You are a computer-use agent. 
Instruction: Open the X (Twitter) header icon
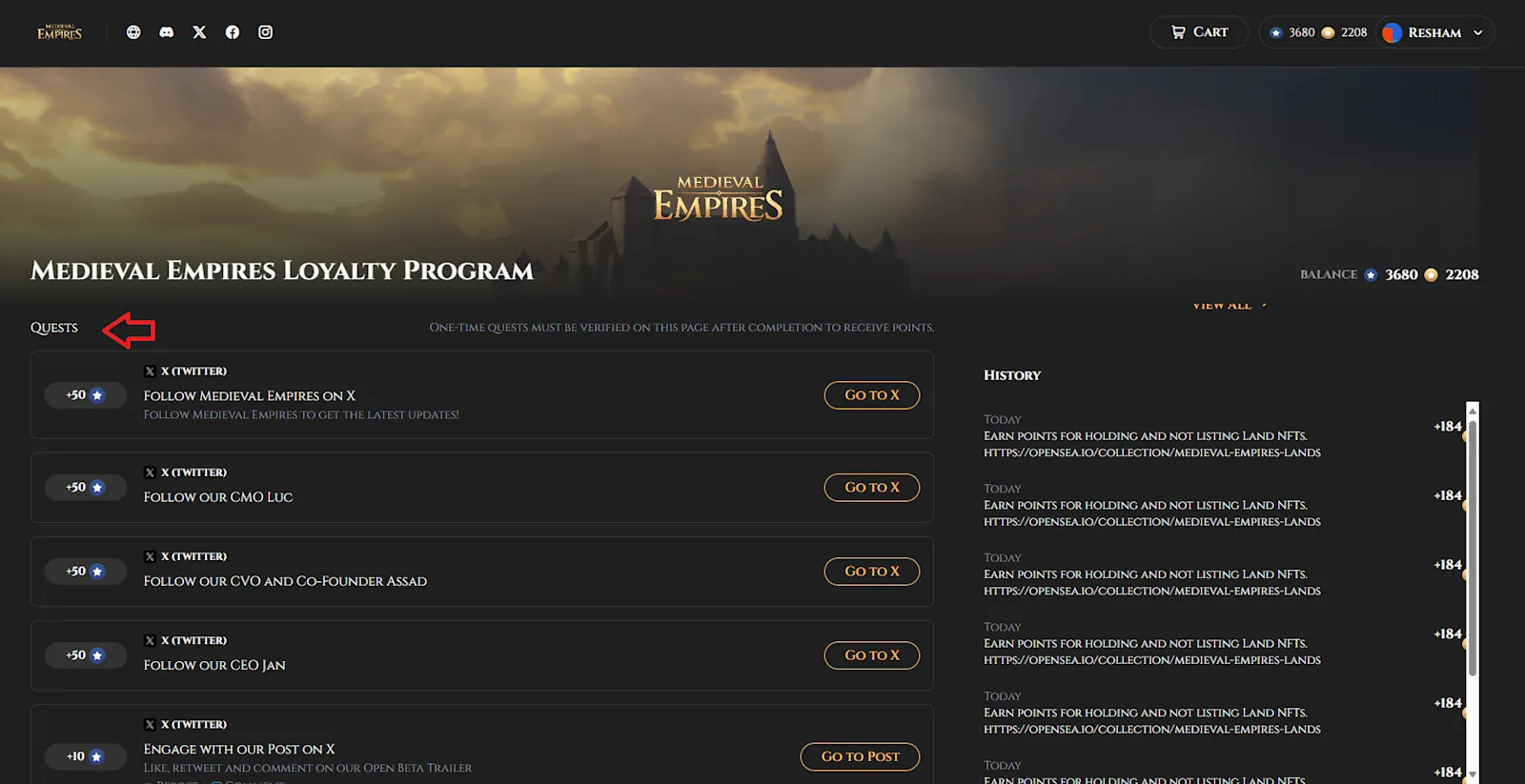199,32
